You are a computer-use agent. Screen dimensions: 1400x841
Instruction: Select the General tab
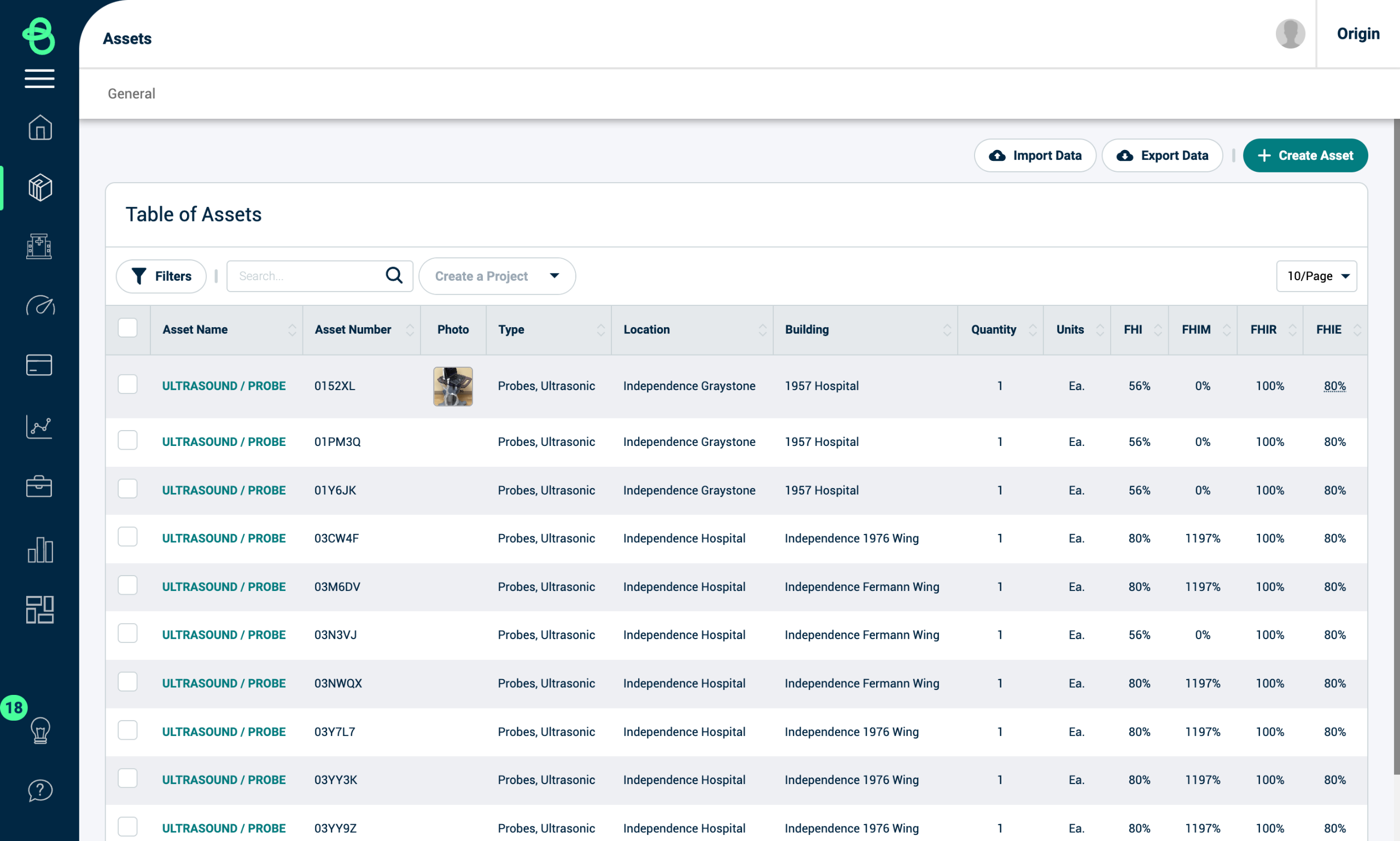coord(131,94)
